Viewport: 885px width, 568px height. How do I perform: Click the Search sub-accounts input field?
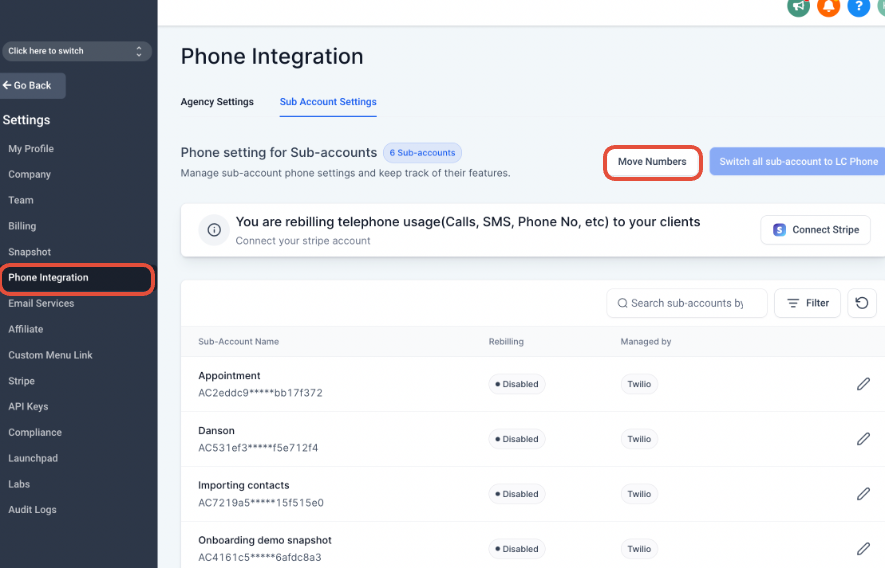686,303
